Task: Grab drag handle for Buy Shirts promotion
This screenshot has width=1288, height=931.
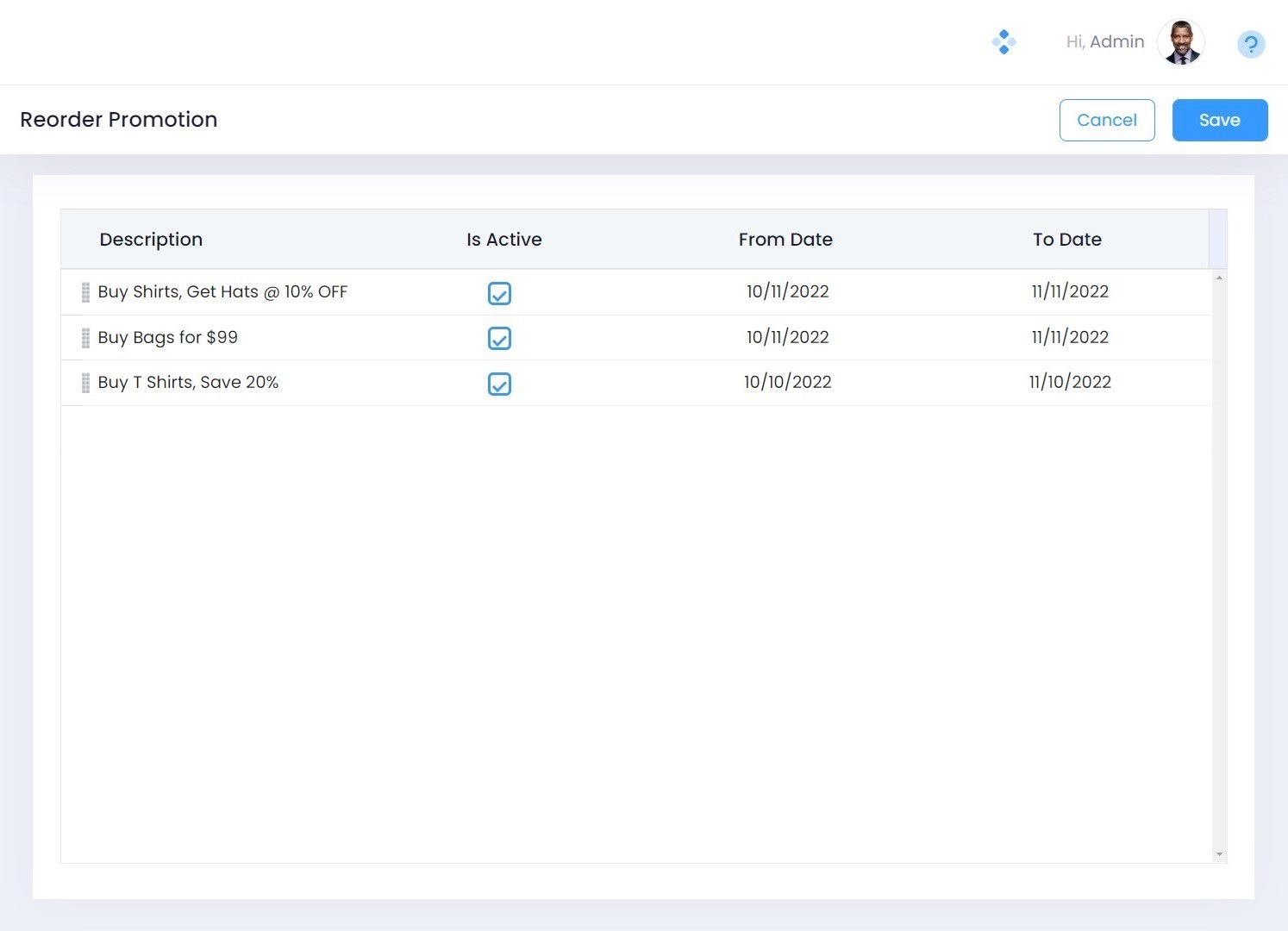Action: point(85,292)
